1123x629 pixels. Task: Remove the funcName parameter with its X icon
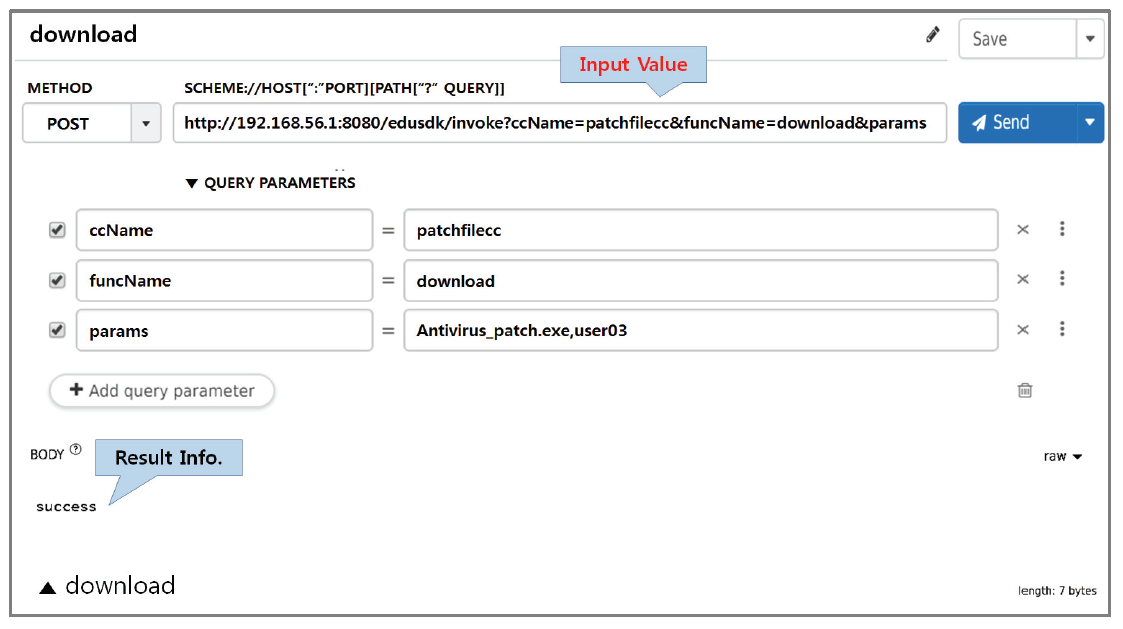point(1023,280)
